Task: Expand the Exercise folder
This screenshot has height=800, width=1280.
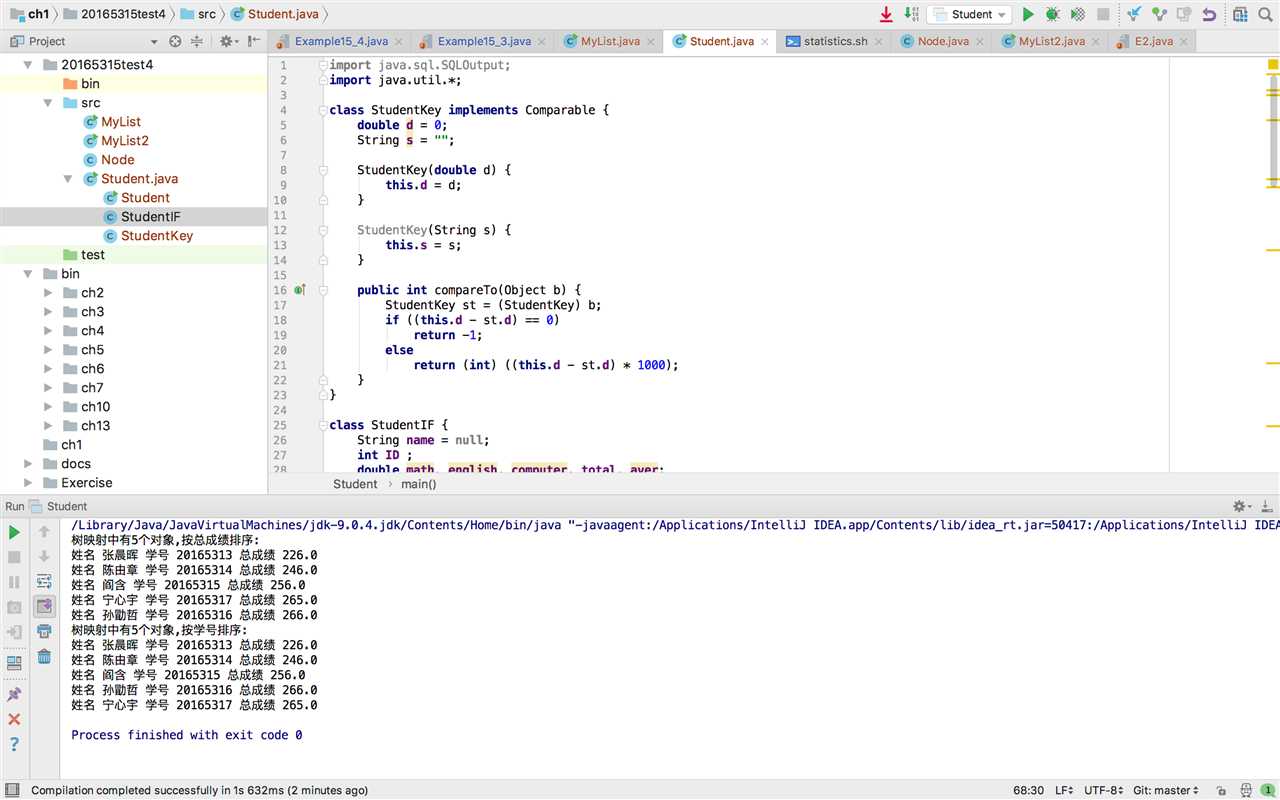Action: (29, 483)
